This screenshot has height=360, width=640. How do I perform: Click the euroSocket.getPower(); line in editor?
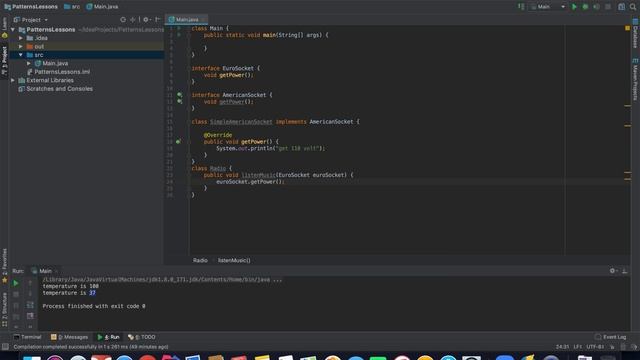(x=250, y=182)
